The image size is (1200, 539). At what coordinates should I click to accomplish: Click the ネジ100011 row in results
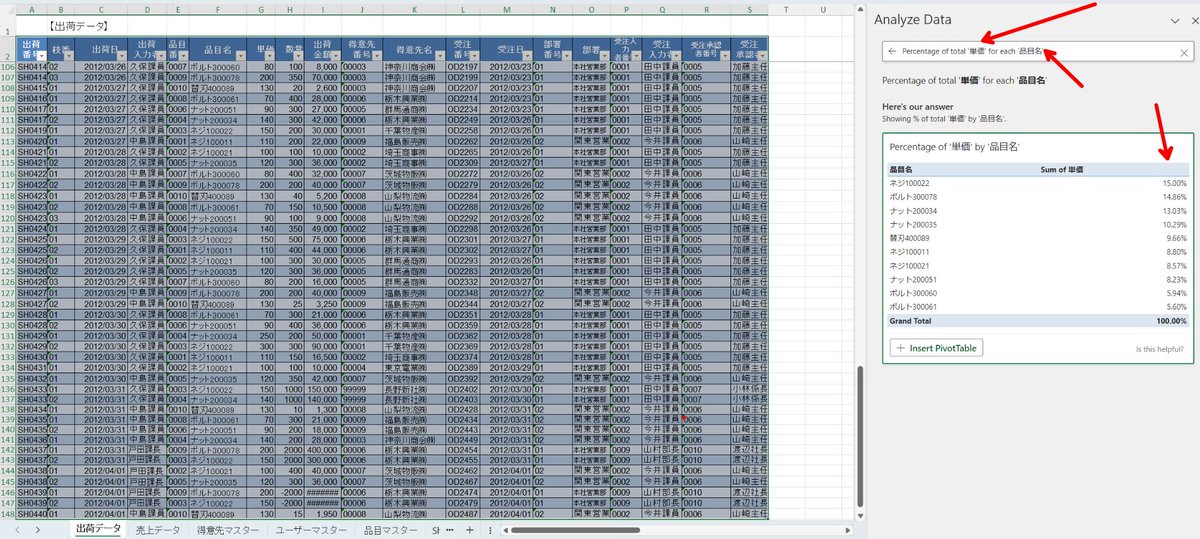click(1038, 253)
